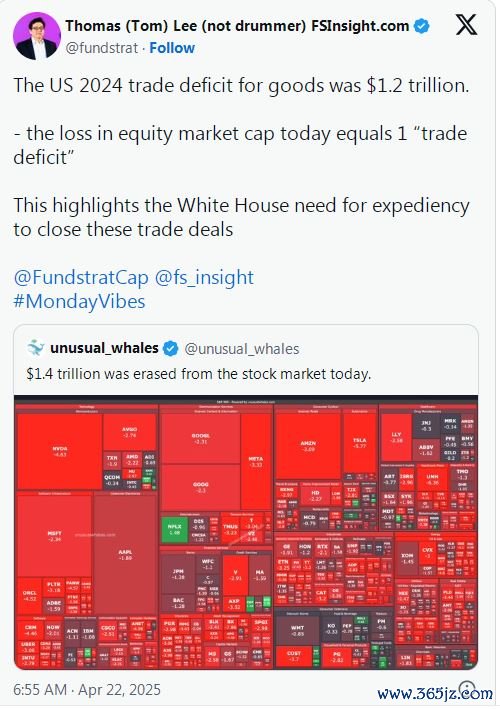Select the AMZN tile in heatmap
The width and height of the screenshot is (500, 709).
coord(308,446)
